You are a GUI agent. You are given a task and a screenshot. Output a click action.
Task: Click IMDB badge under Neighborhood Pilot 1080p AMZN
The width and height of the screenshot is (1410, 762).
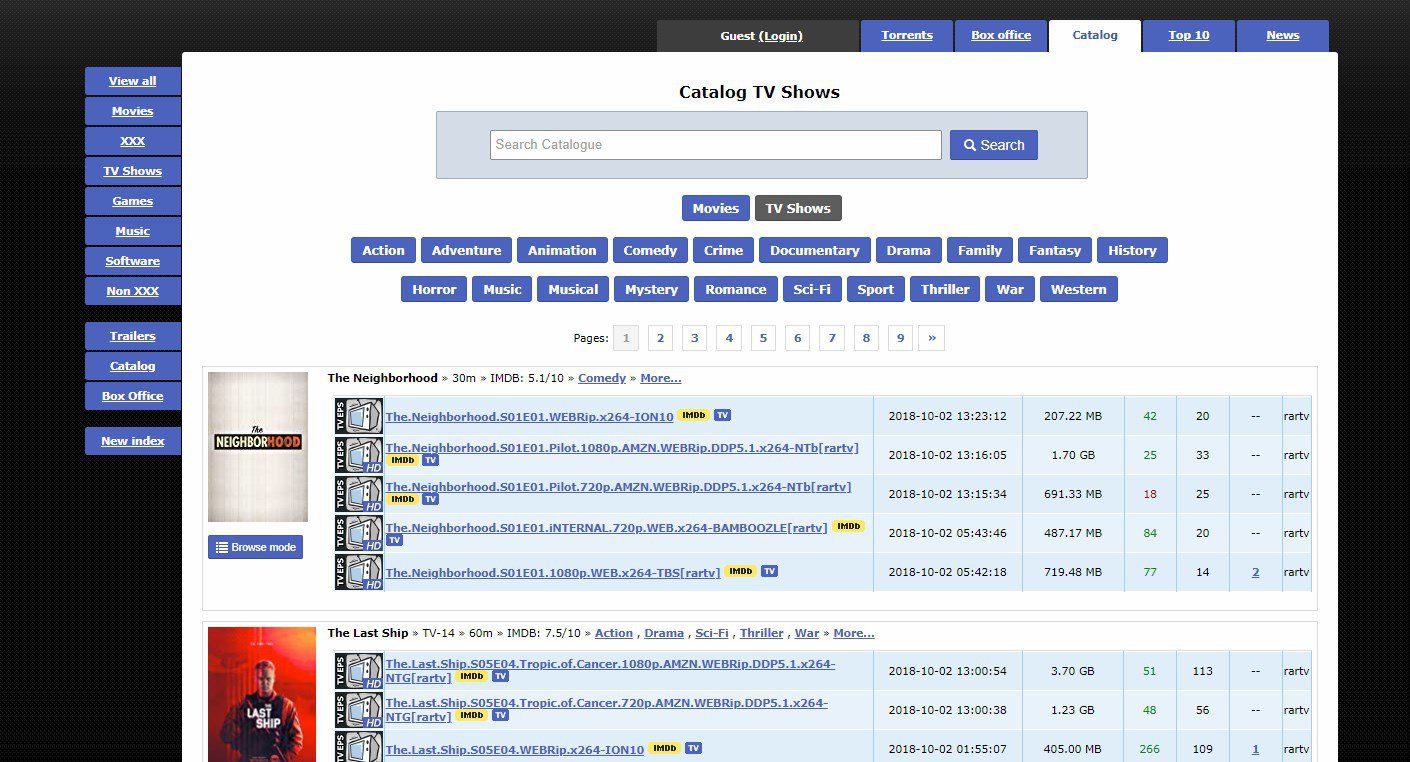coord(402,460)
